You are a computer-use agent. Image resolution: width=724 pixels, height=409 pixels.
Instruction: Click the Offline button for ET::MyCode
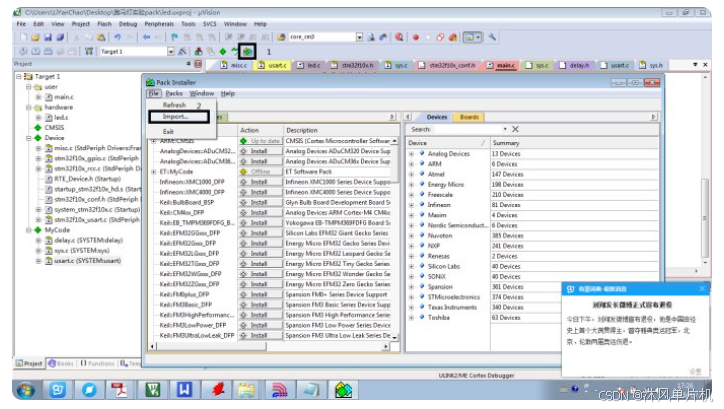pyautogui.click(x=260, y=172)
